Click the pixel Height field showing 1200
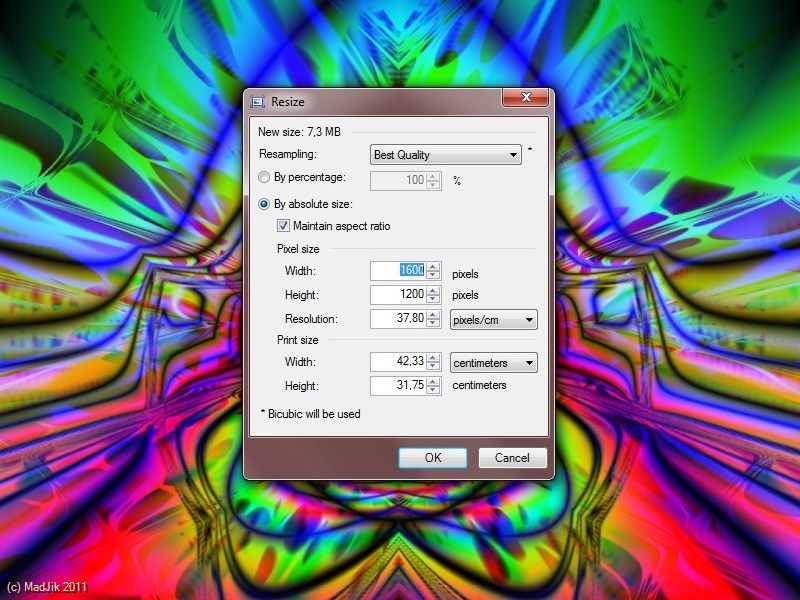800x600 pixels. click(398, 294)
